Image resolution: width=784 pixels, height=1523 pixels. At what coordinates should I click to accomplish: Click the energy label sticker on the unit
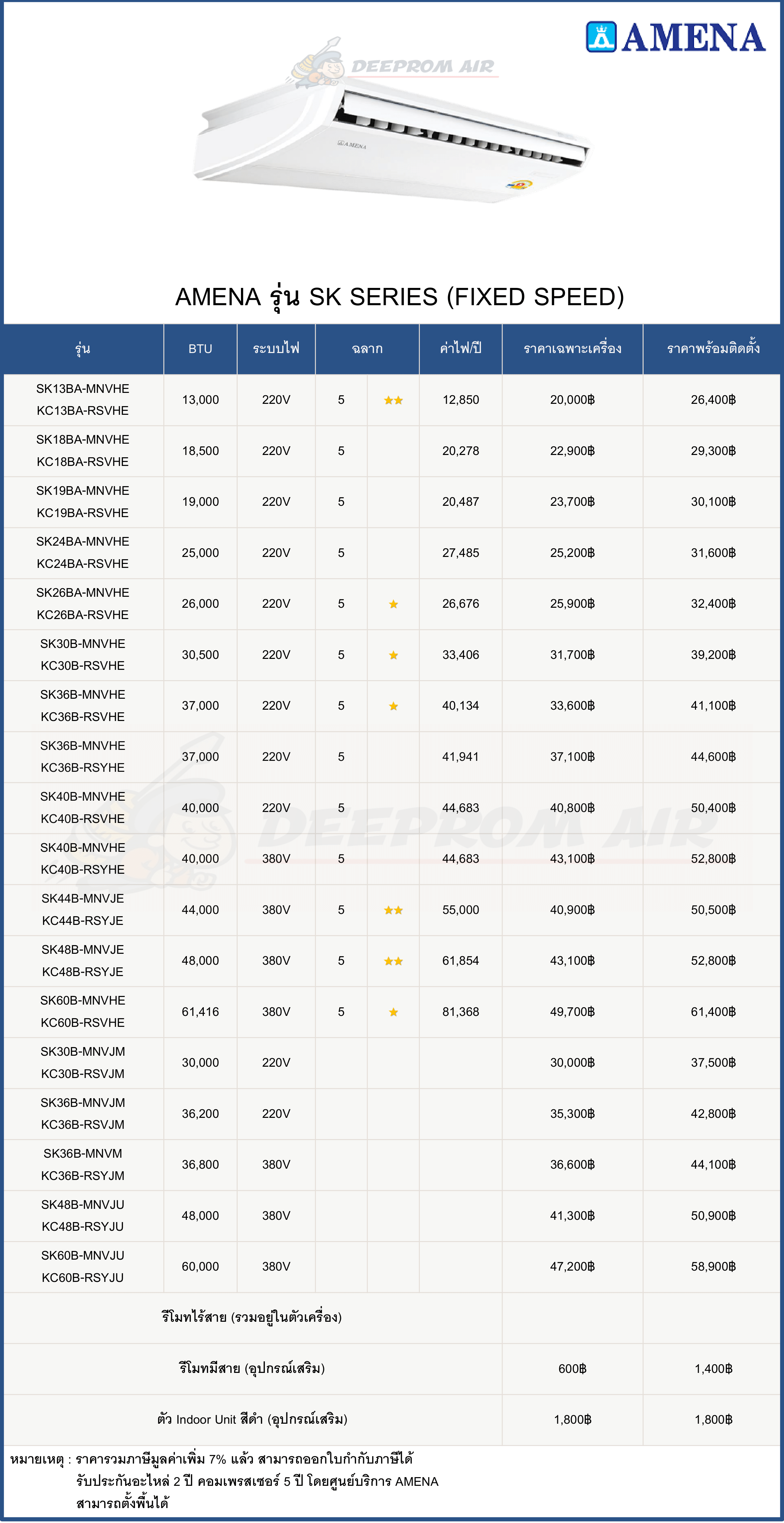[519, 184]
